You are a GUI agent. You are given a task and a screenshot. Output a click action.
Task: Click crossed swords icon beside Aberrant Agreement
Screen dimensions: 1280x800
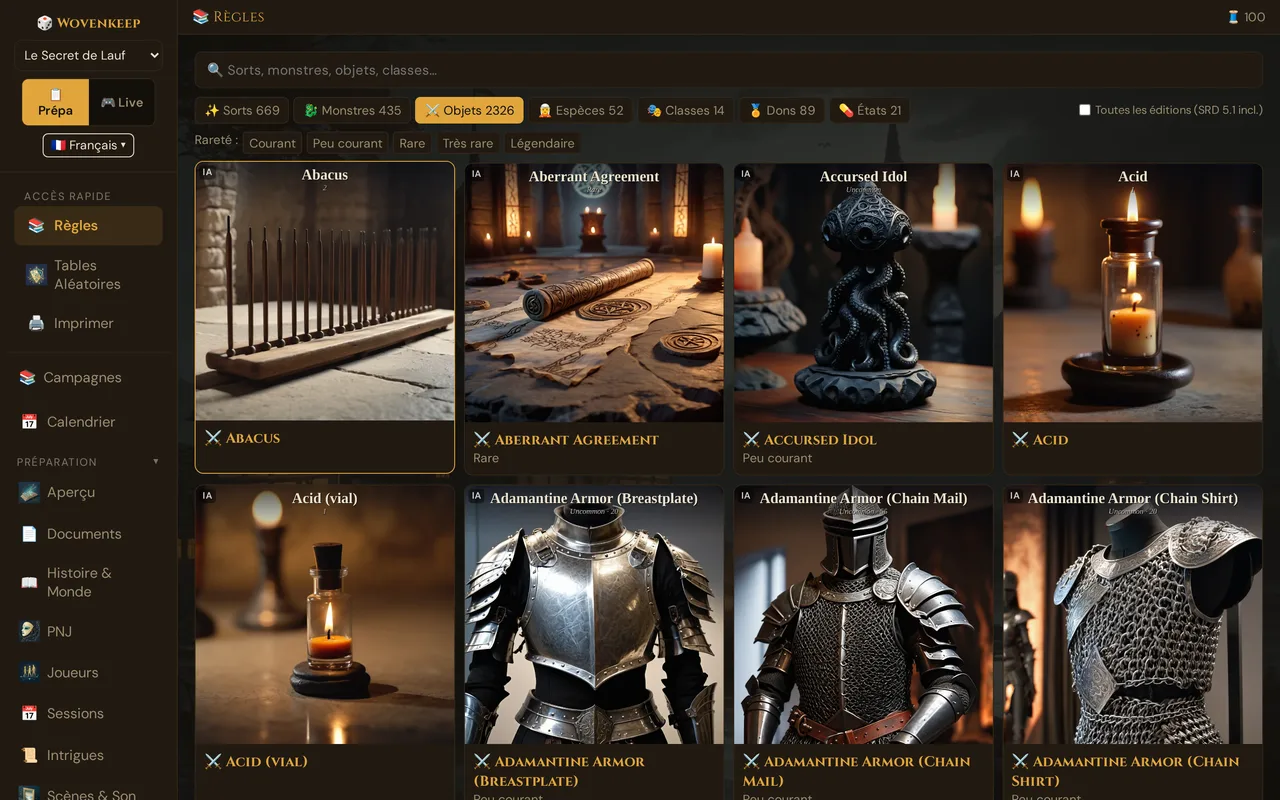[482, 439]
